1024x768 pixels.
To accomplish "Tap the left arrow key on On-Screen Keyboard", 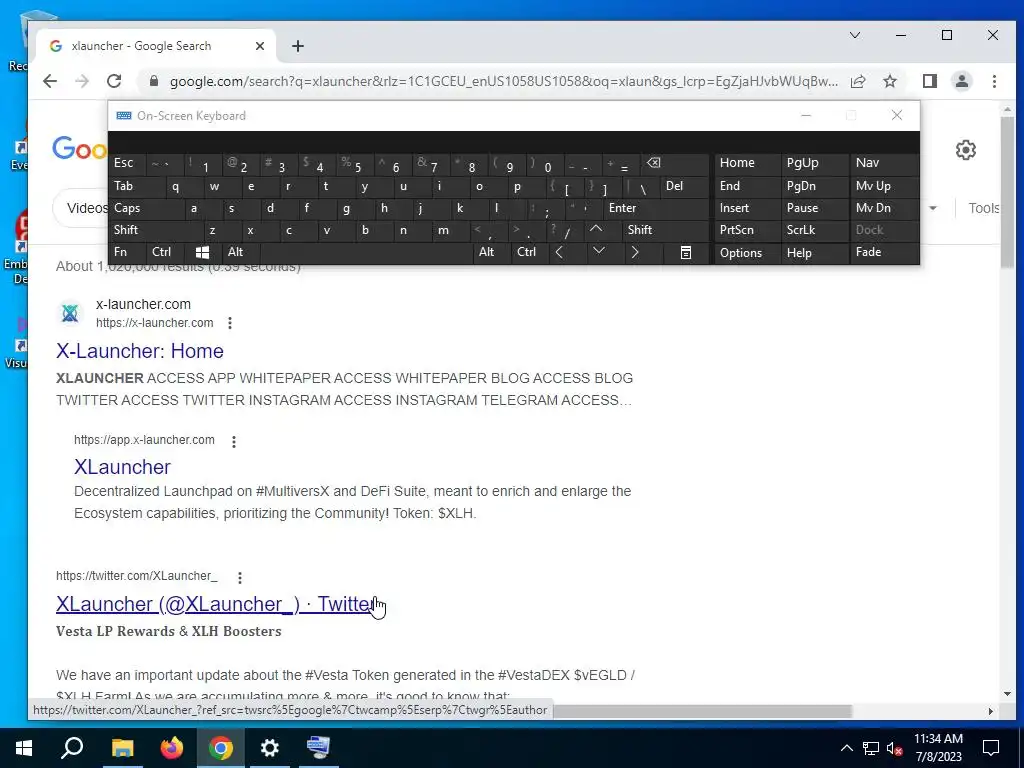I will click(x=560, y=252).
